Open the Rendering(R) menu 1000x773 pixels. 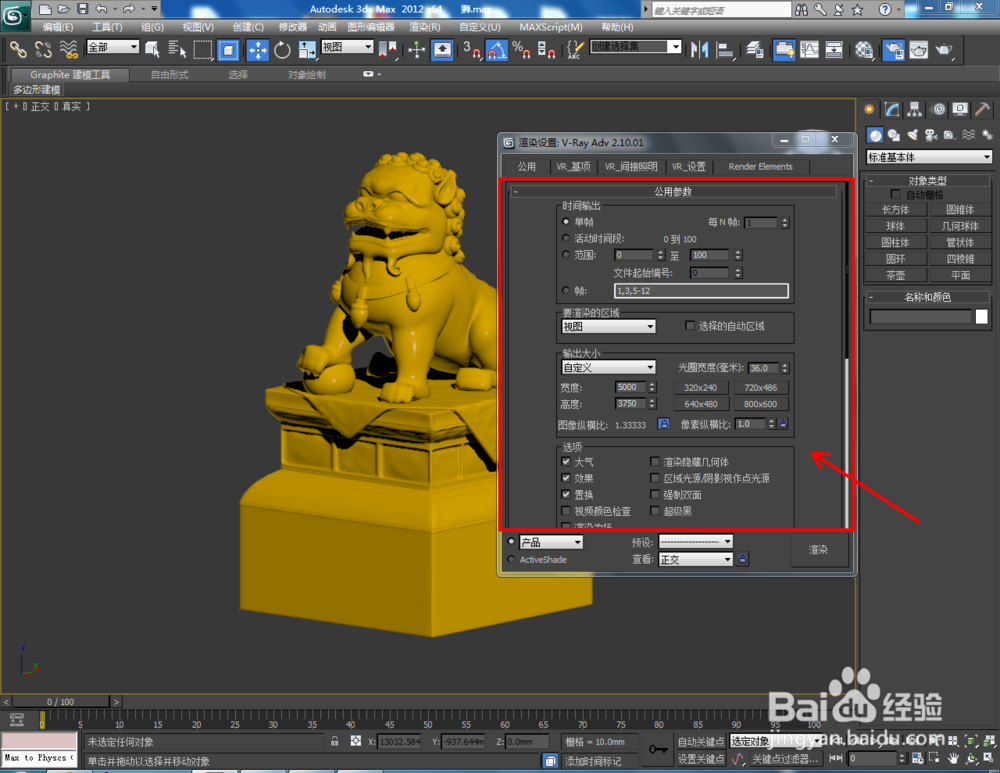(x=425, y=27)
